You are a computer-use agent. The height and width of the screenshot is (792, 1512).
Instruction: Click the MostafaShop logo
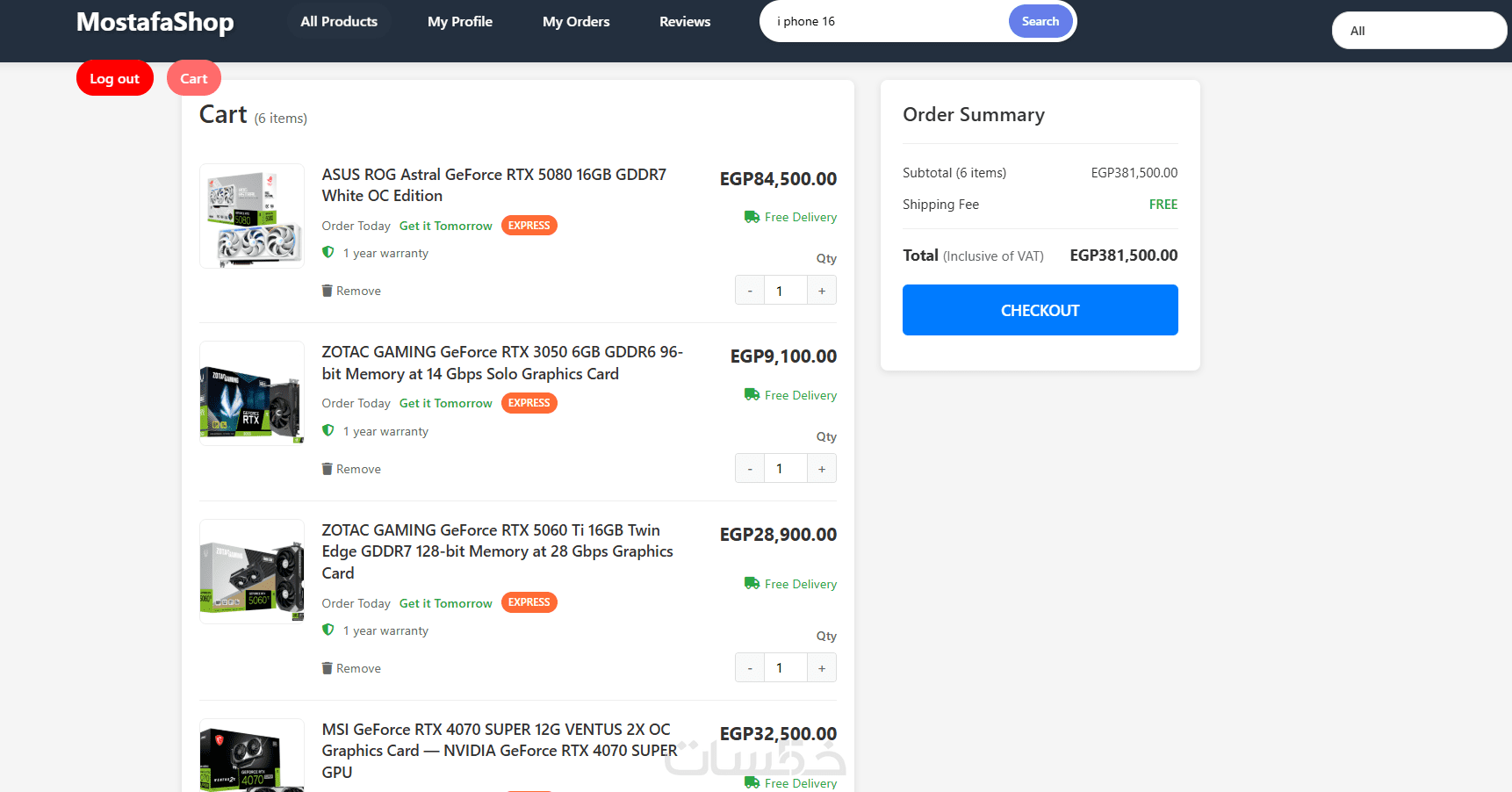pyautogui.click(x=155, y=22)
